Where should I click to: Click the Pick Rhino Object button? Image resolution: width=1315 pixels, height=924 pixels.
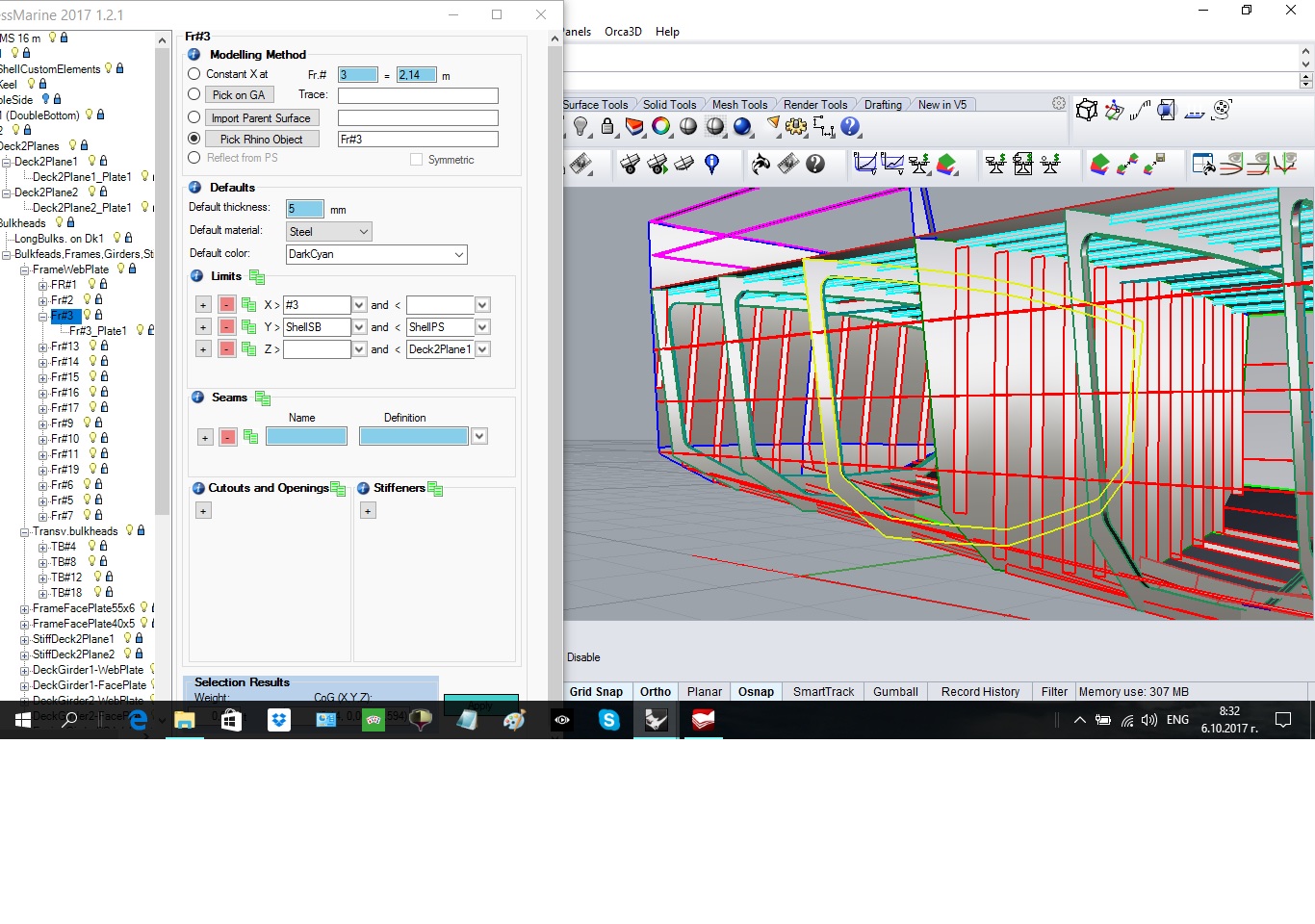pos(261,140)
